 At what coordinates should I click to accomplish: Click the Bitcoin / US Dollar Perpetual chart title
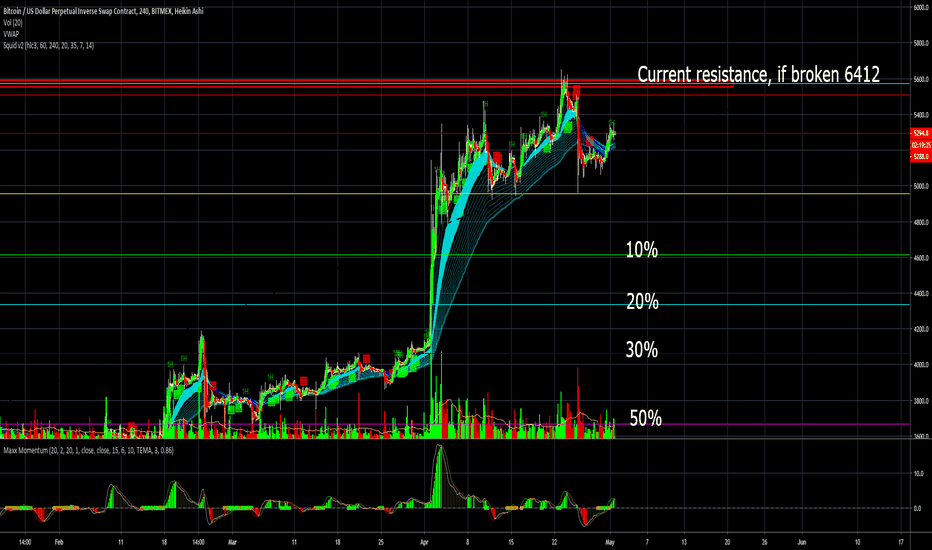coord(103,11)
